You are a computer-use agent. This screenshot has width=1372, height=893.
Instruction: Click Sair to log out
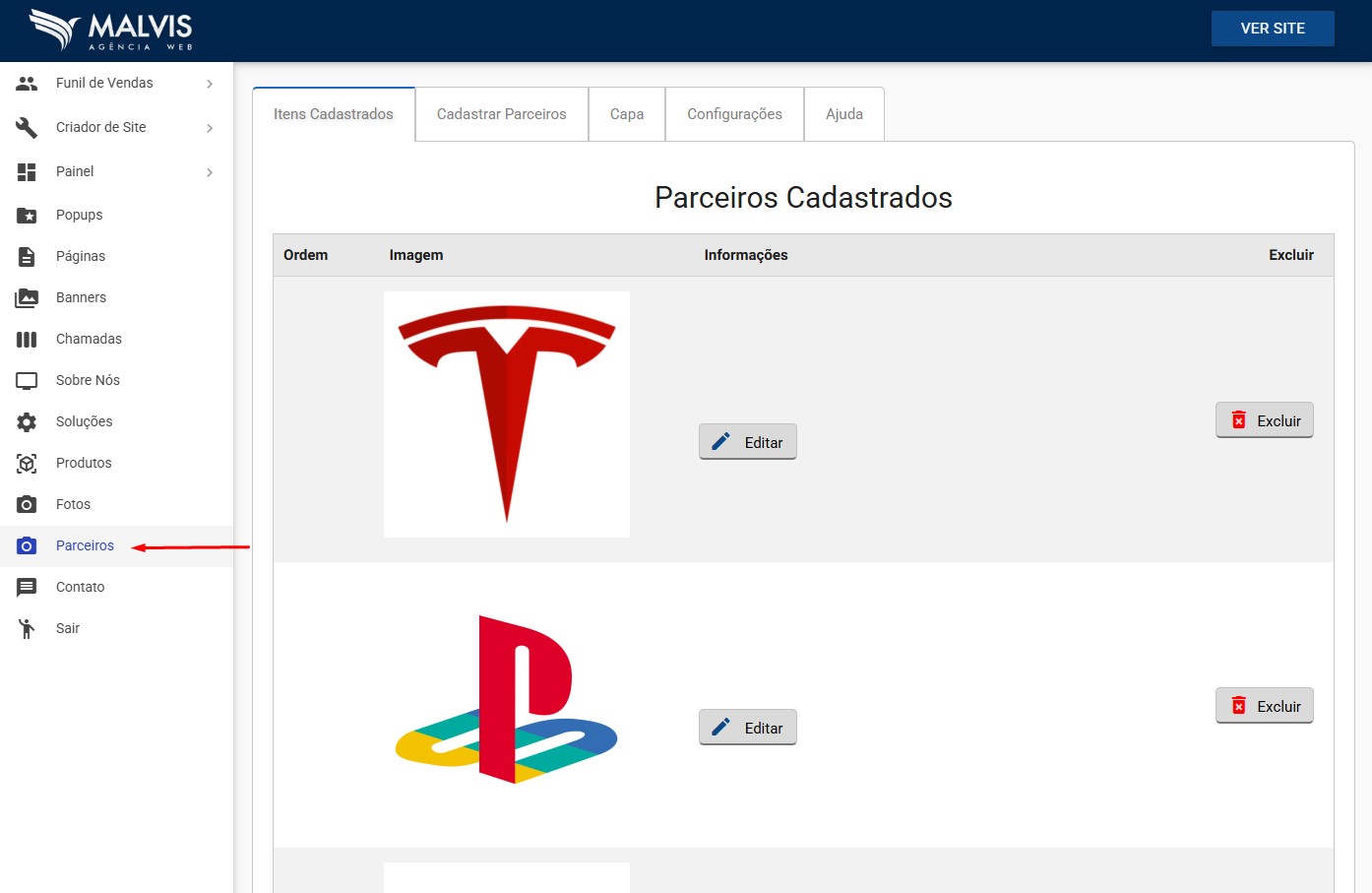pos(116,629)
